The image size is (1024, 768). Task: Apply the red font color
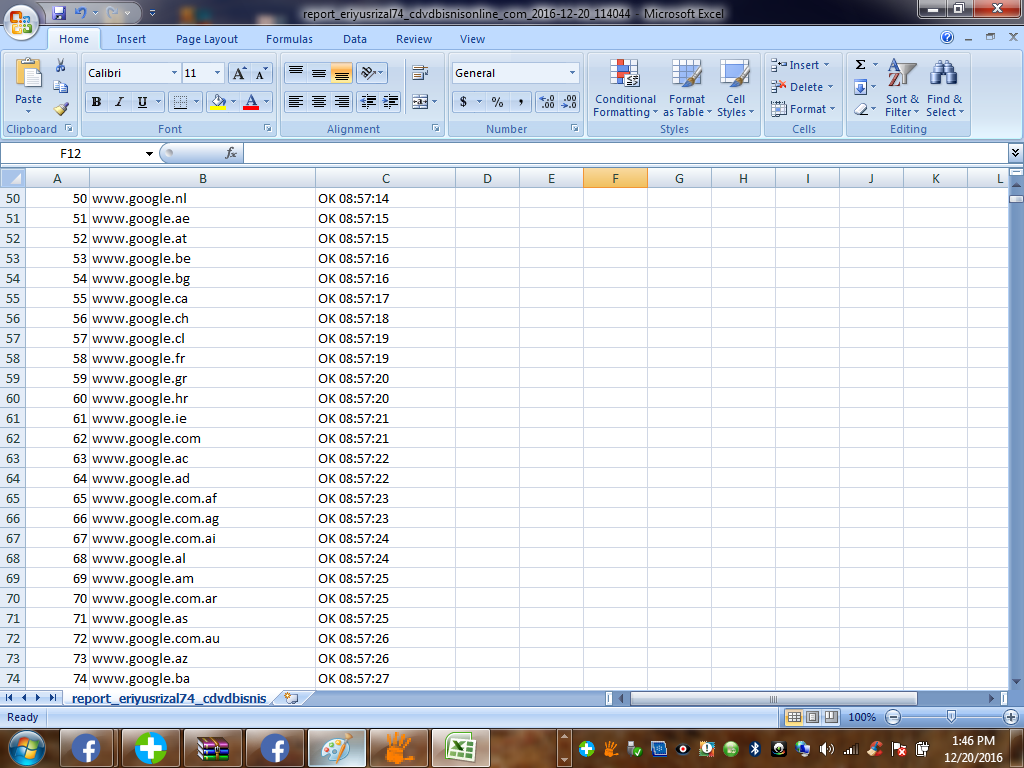(251, 102)
